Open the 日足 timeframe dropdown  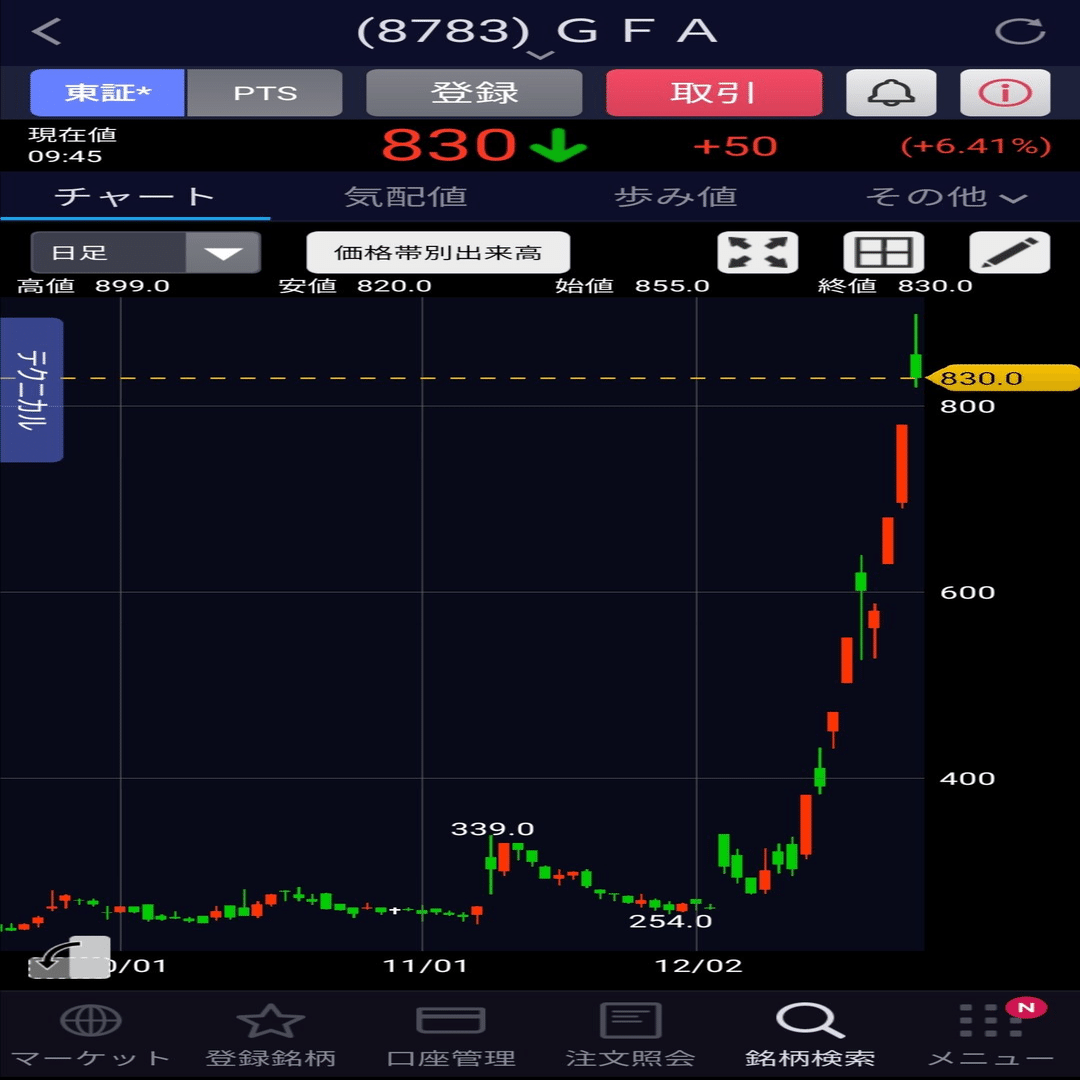(x=145, y=252)
